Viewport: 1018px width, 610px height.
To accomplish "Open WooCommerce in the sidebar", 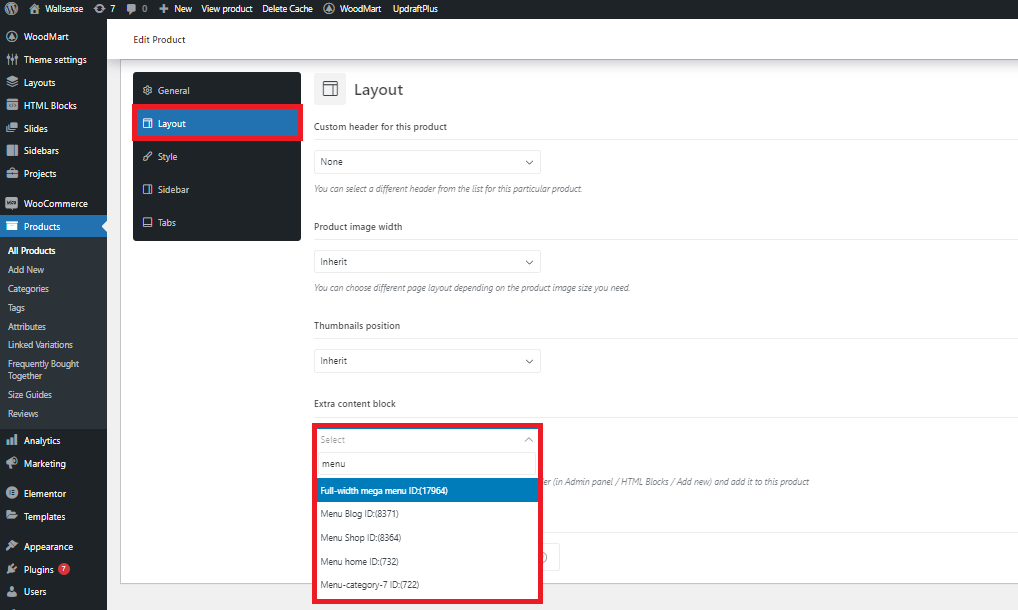I will click(53, 203).
